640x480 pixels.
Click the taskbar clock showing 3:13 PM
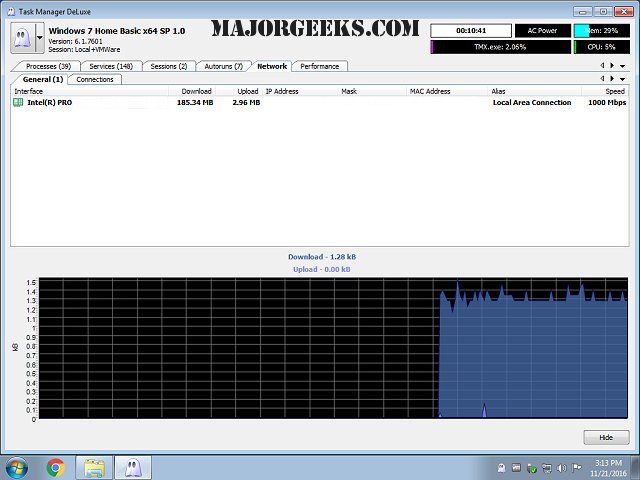[608, 468]
